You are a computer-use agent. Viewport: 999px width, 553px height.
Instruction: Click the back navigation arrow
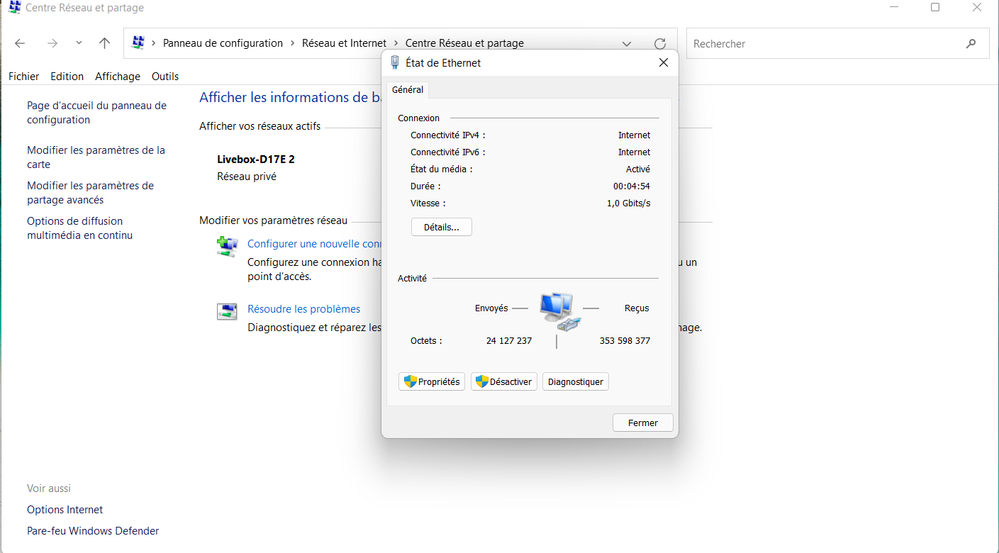[20, 44]
